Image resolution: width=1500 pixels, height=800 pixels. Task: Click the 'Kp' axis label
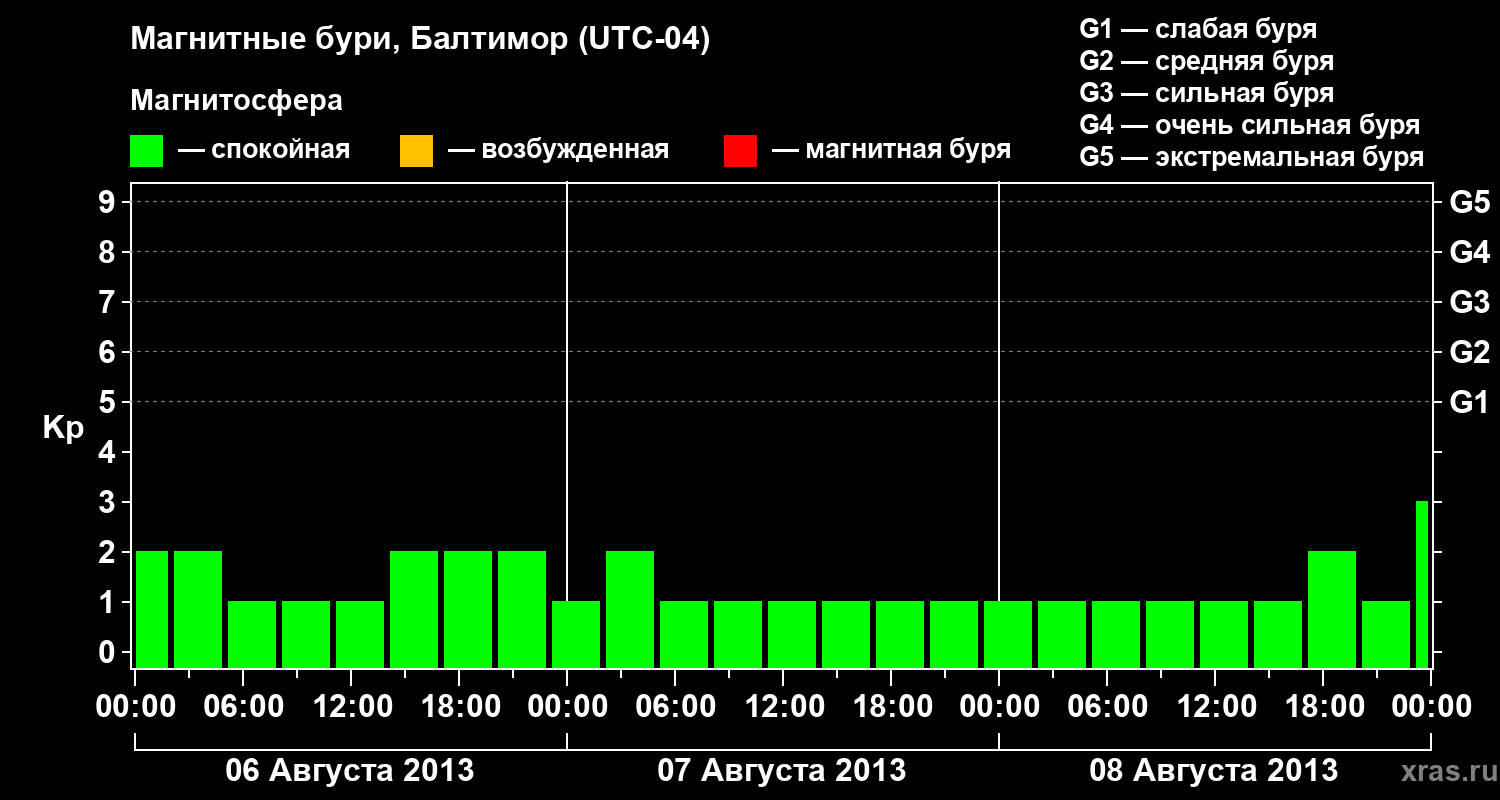point(63,428)
